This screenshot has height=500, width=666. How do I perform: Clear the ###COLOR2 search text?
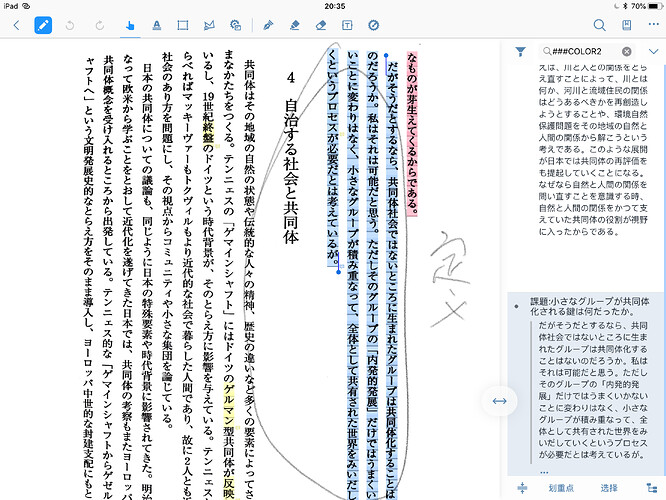pos(626,51)
